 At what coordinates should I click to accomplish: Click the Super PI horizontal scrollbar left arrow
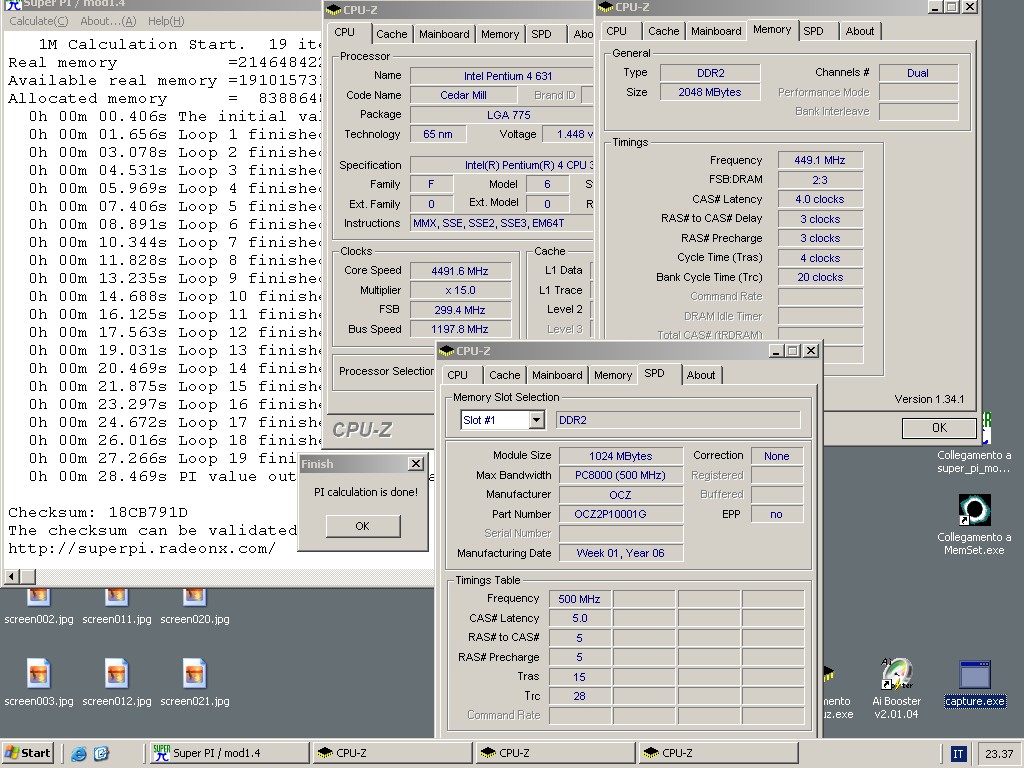tap(12, 577)
